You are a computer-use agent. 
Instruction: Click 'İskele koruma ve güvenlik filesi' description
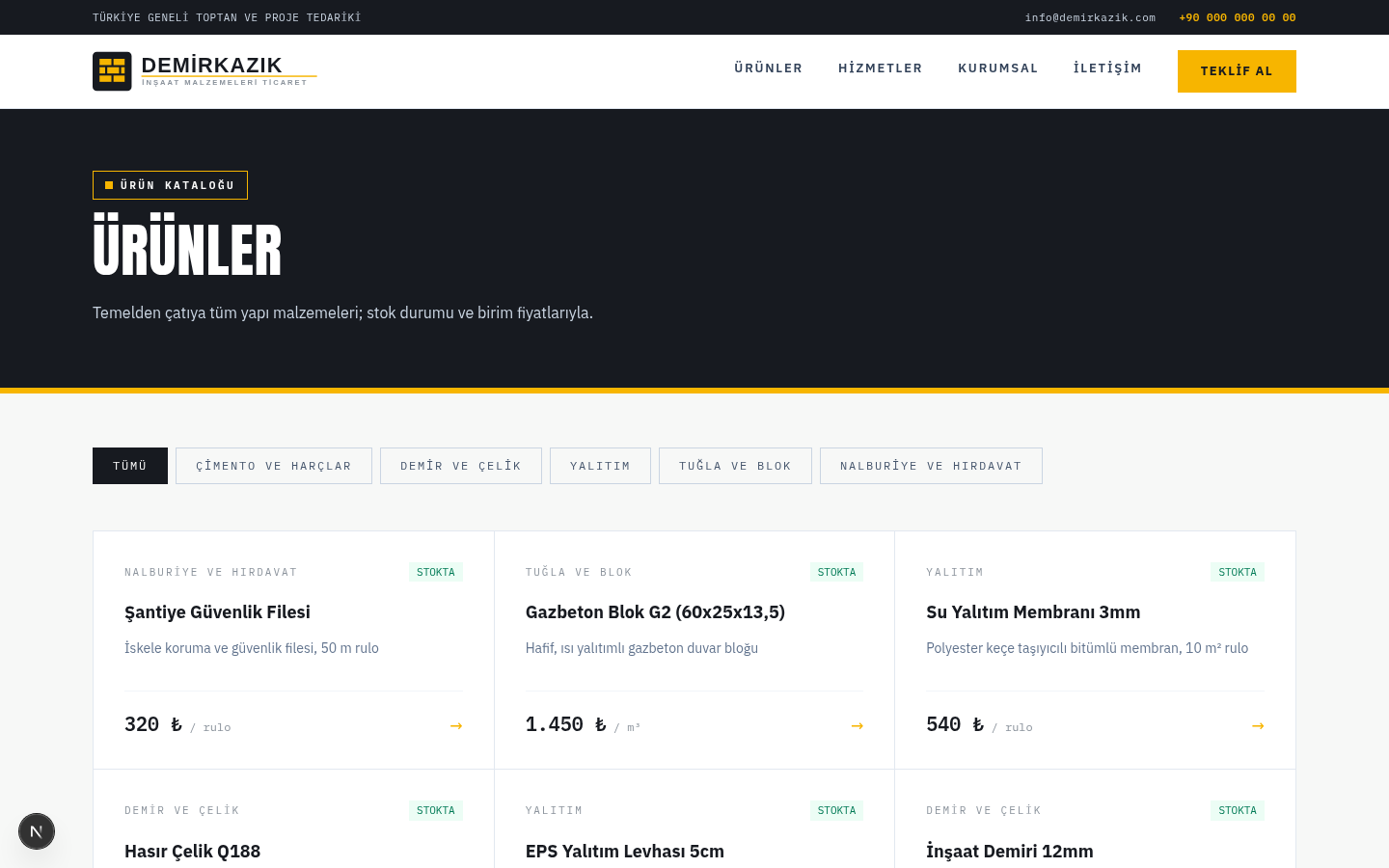252,648
